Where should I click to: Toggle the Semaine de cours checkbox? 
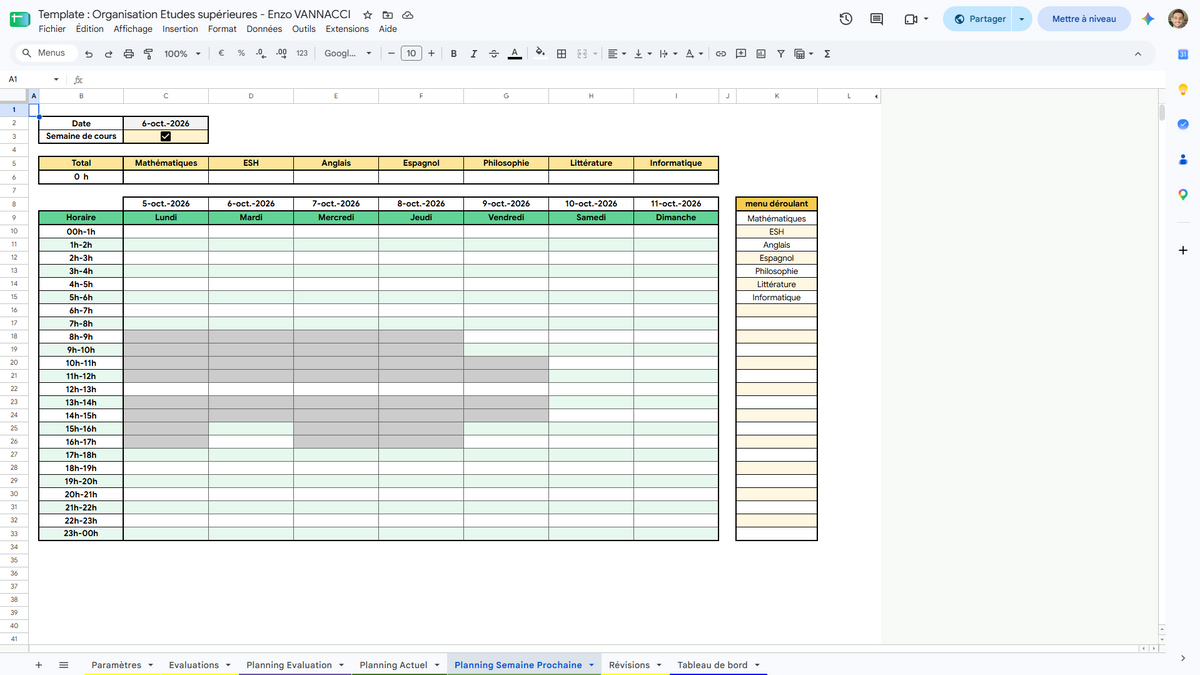[x=166, y=137]
